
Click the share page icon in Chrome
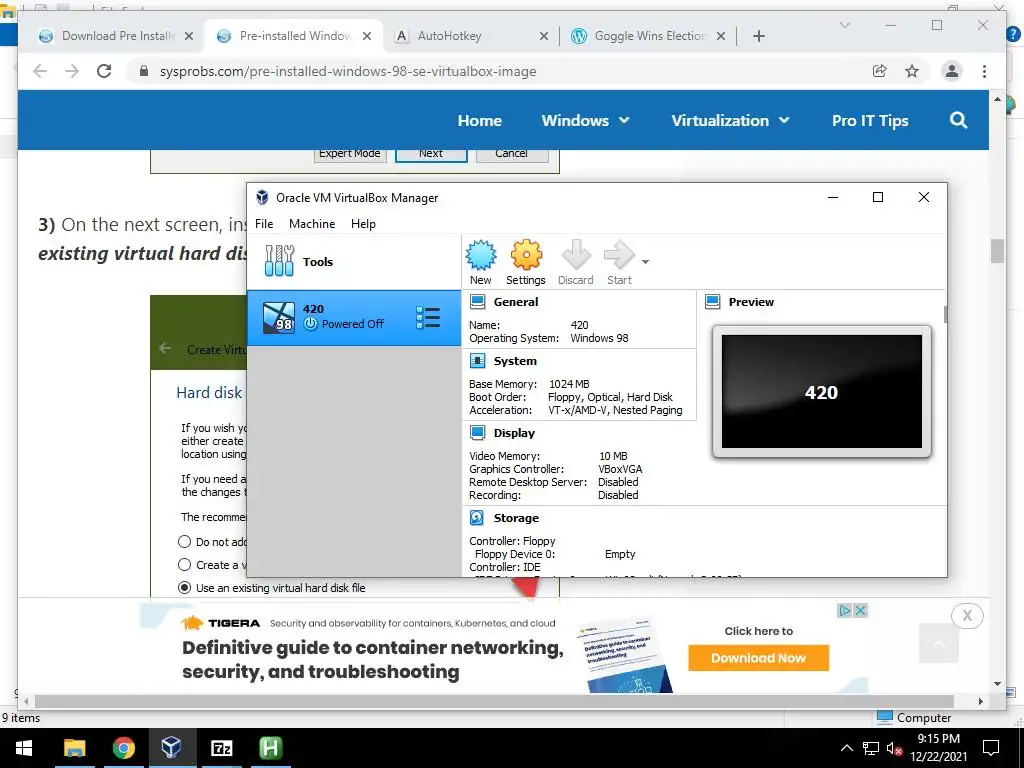click(880, 71)
